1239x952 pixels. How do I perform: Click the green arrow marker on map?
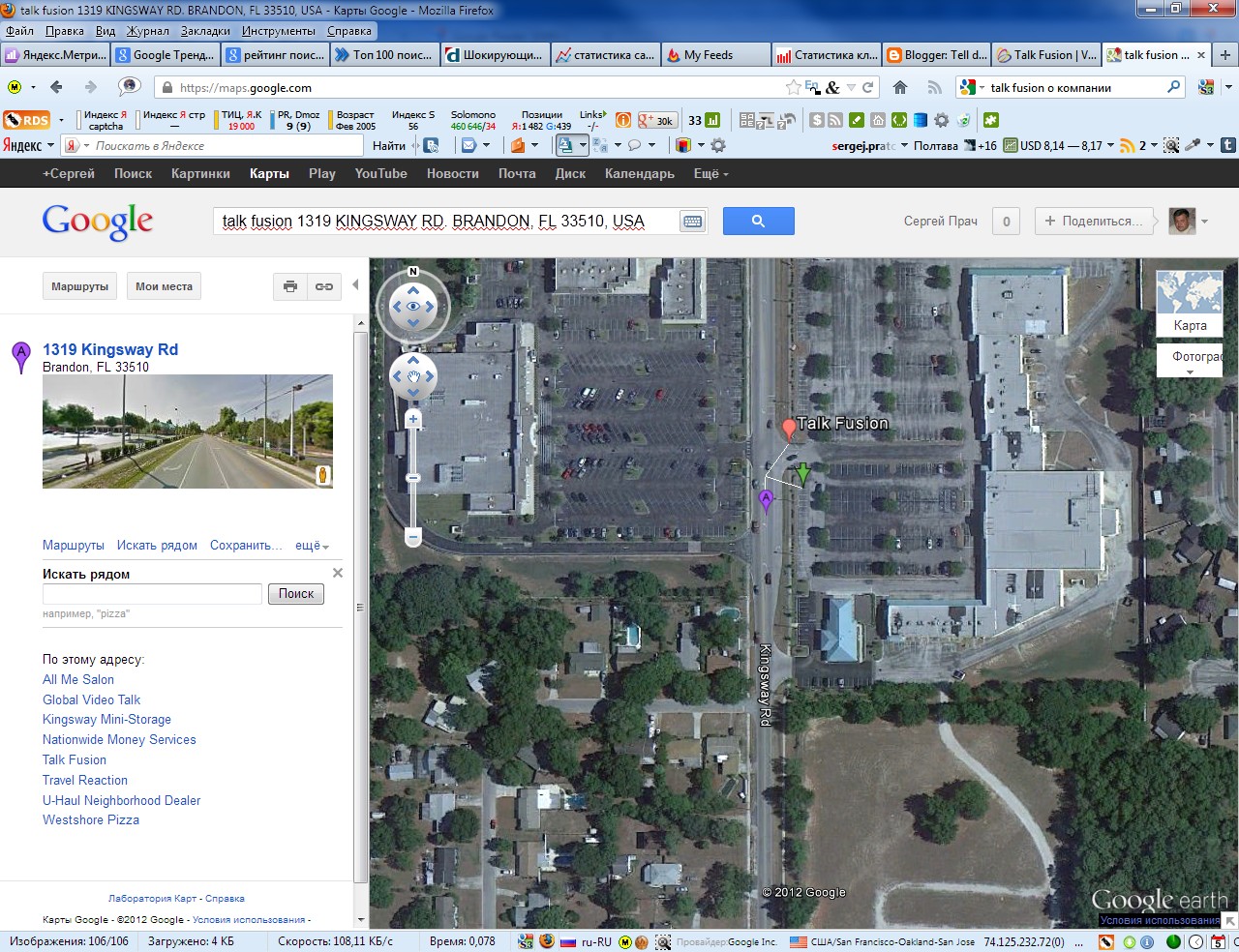pos(802,473)
